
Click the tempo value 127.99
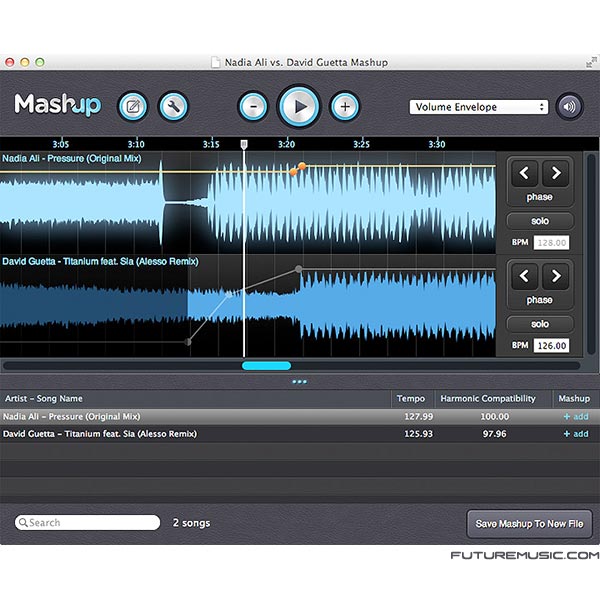tap(419, 416)
